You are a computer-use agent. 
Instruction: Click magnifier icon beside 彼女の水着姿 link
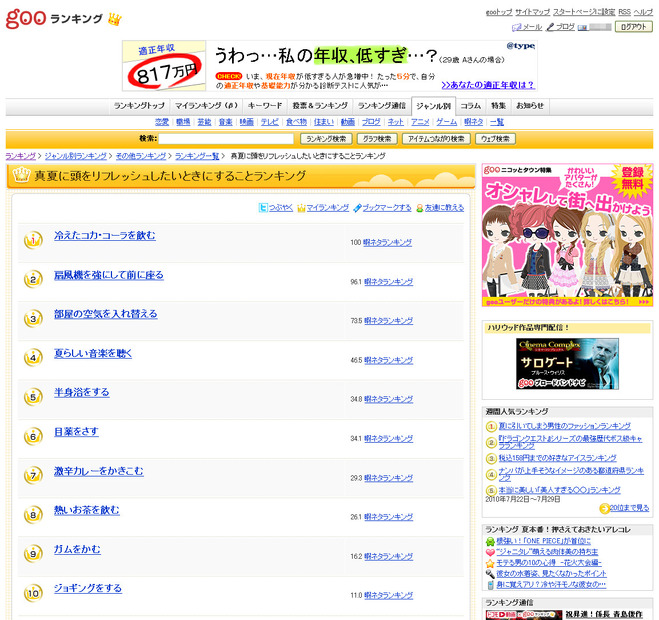pos(490,574)
